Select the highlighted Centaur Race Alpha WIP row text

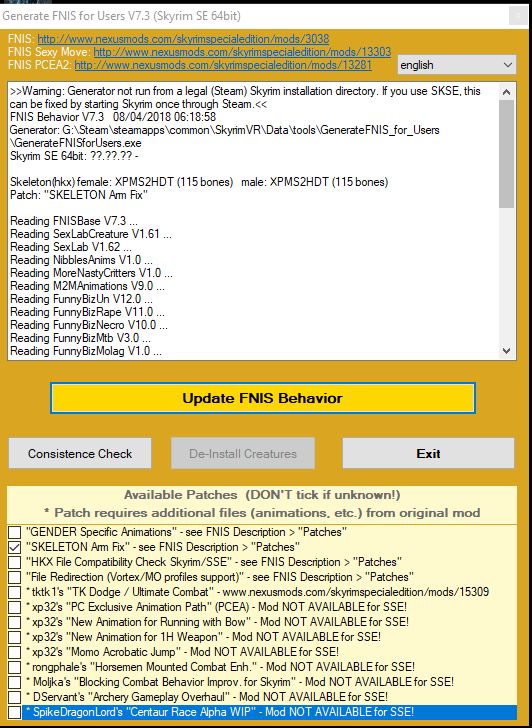point(221,712)
